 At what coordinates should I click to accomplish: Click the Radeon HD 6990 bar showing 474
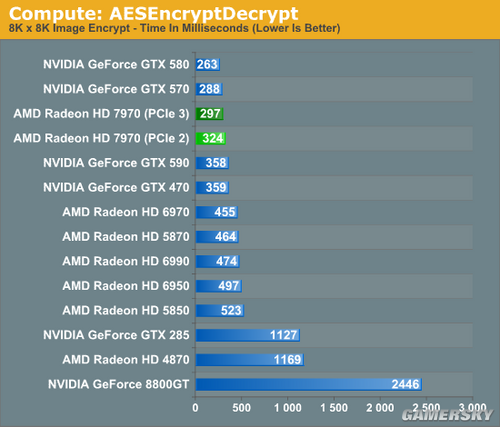click(x=218, y=261)
